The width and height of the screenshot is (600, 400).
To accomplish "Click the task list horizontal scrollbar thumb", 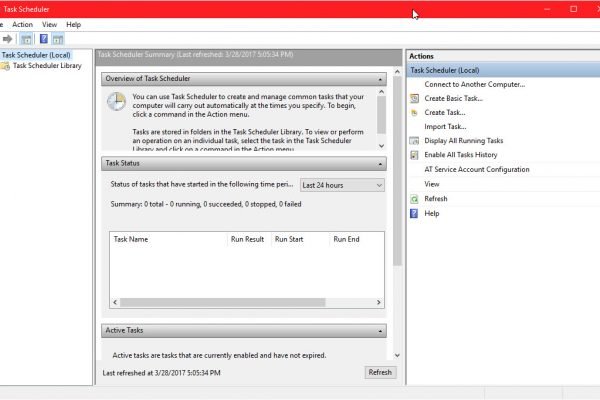I will point(223,302).
